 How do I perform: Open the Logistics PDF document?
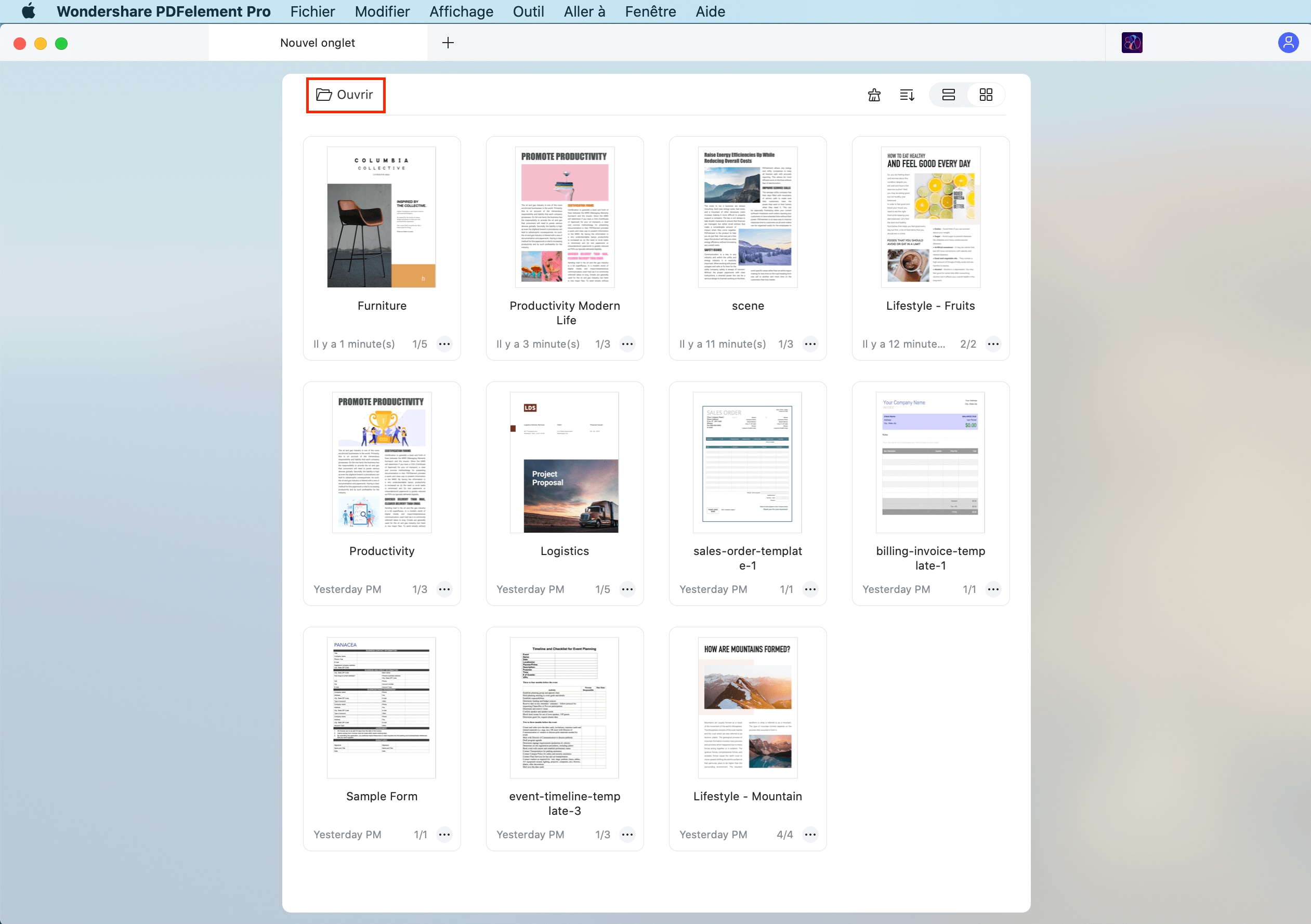(x=565, y=461)
